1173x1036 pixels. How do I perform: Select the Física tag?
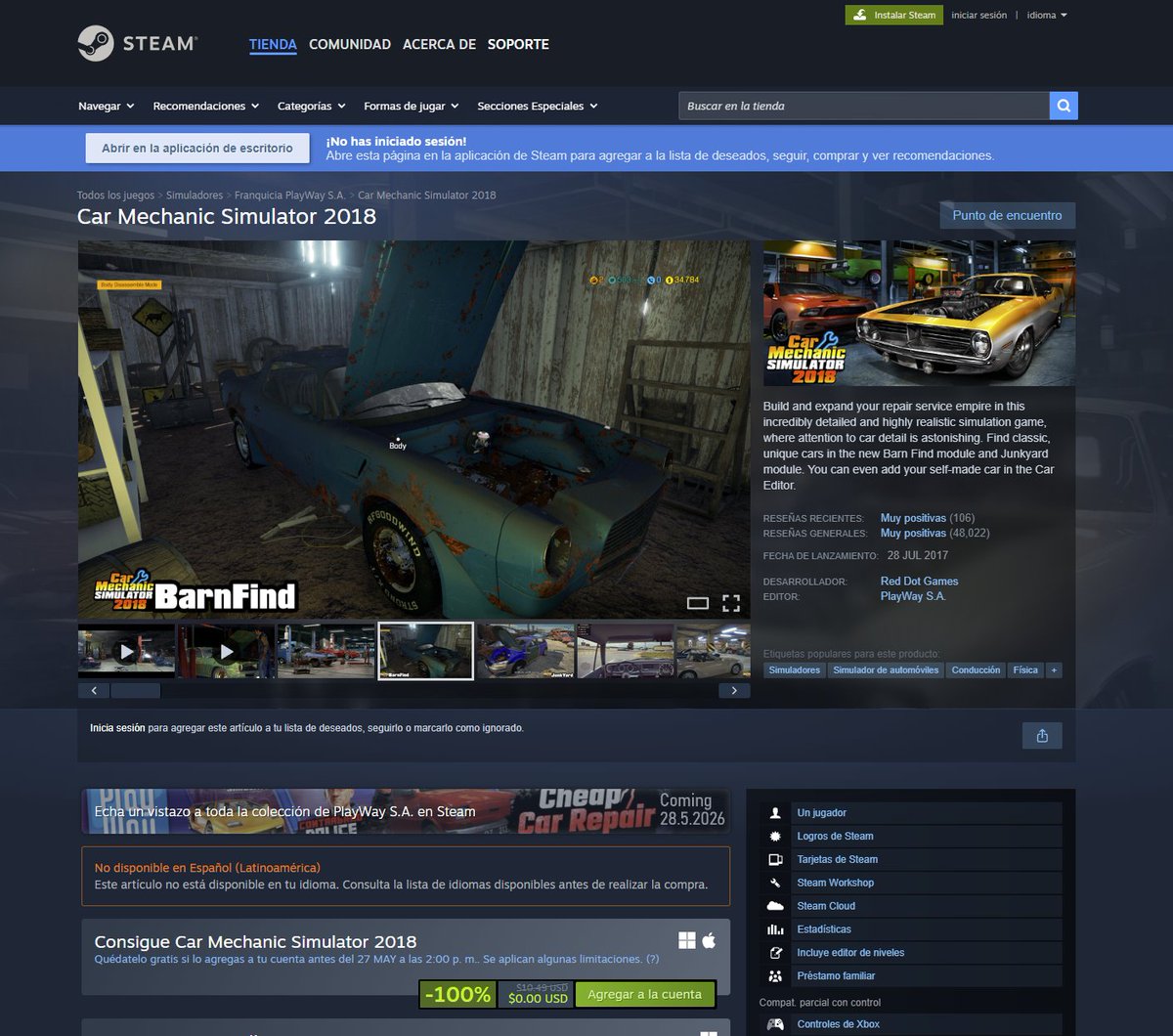[x=1025, y=670]
